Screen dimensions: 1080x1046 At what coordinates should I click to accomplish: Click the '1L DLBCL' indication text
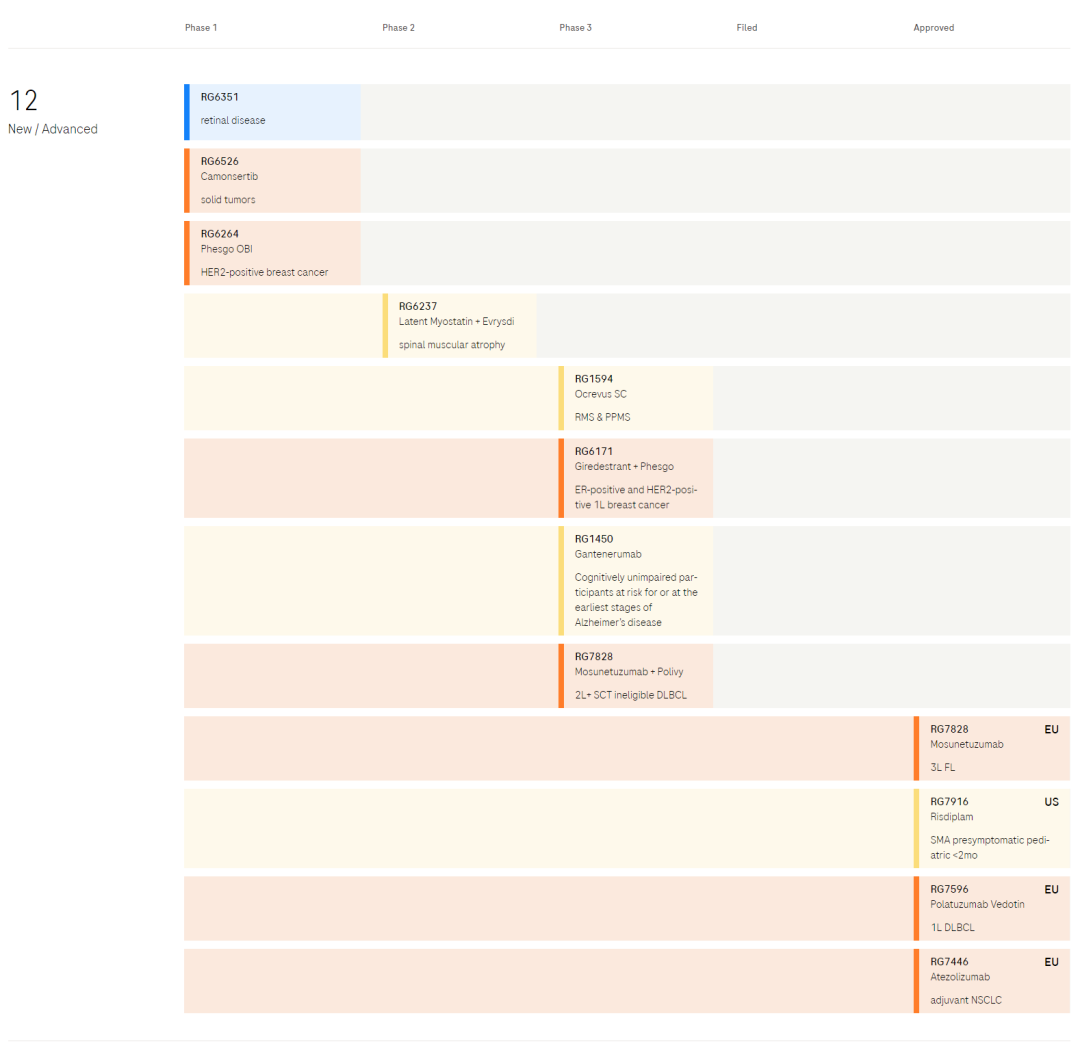coord(953,928)
